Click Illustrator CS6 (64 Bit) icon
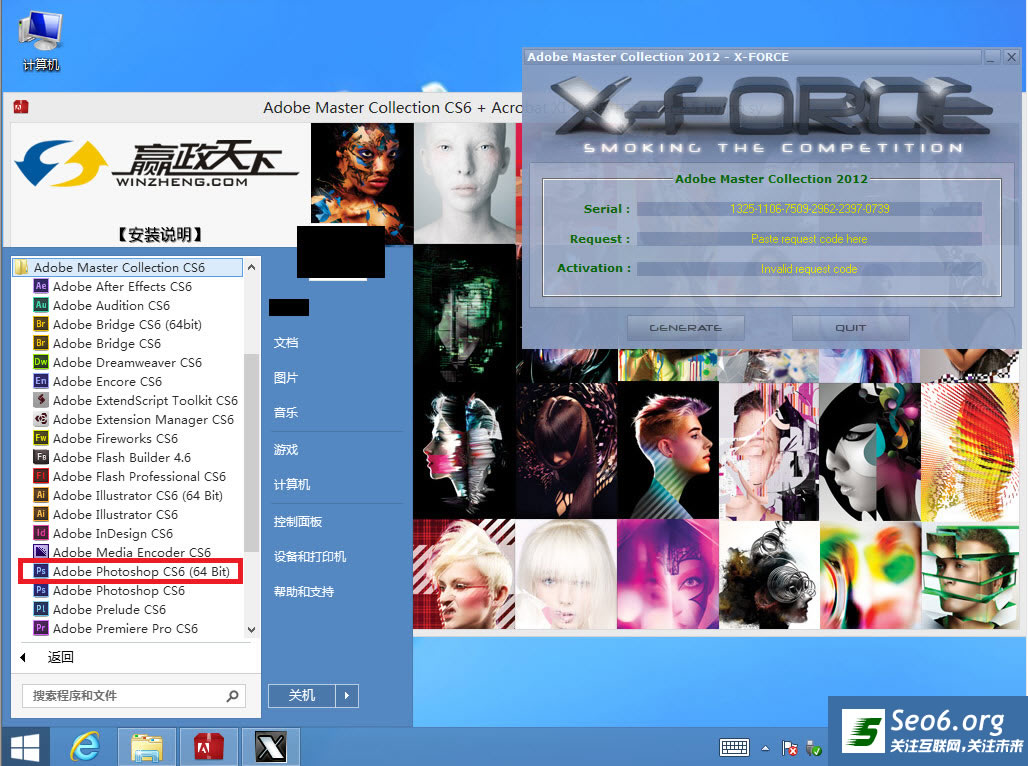1028x766 pixels. (41, 495)
